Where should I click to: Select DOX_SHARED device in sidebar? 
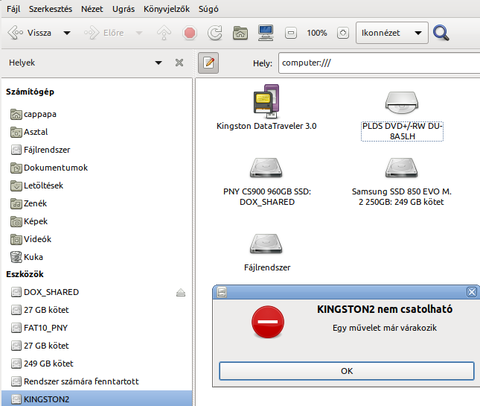(97, 292)
